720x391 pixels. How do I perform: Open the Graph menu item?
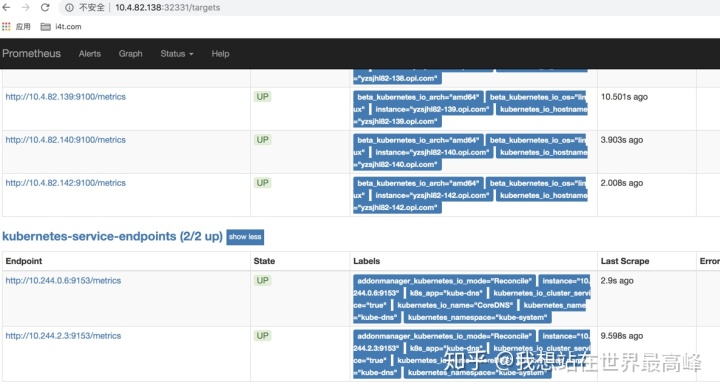[130, 54]
